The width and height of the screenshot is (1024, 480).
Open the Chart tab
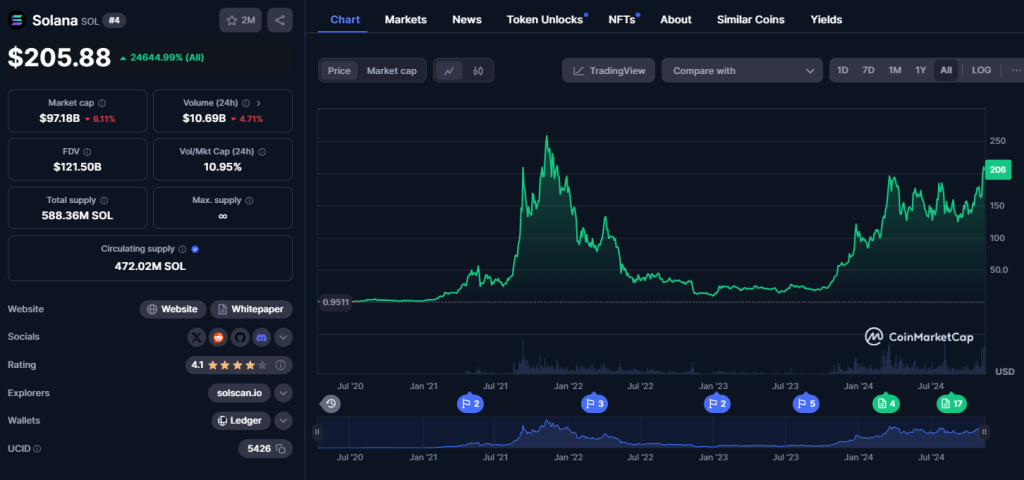[x=345, y=20]
